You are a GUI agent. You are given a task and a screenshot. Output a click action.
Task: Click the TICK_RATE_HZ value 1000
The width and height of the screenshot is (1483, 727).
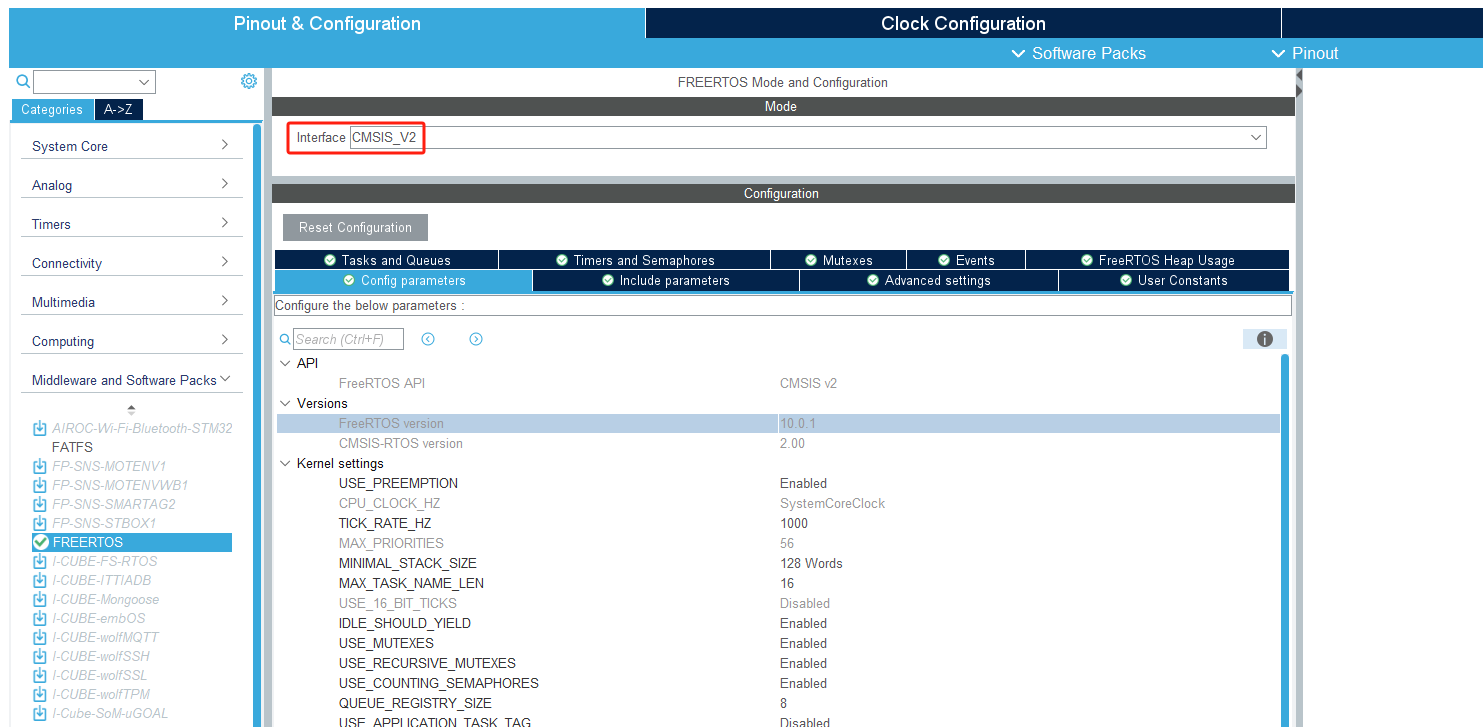794,523
